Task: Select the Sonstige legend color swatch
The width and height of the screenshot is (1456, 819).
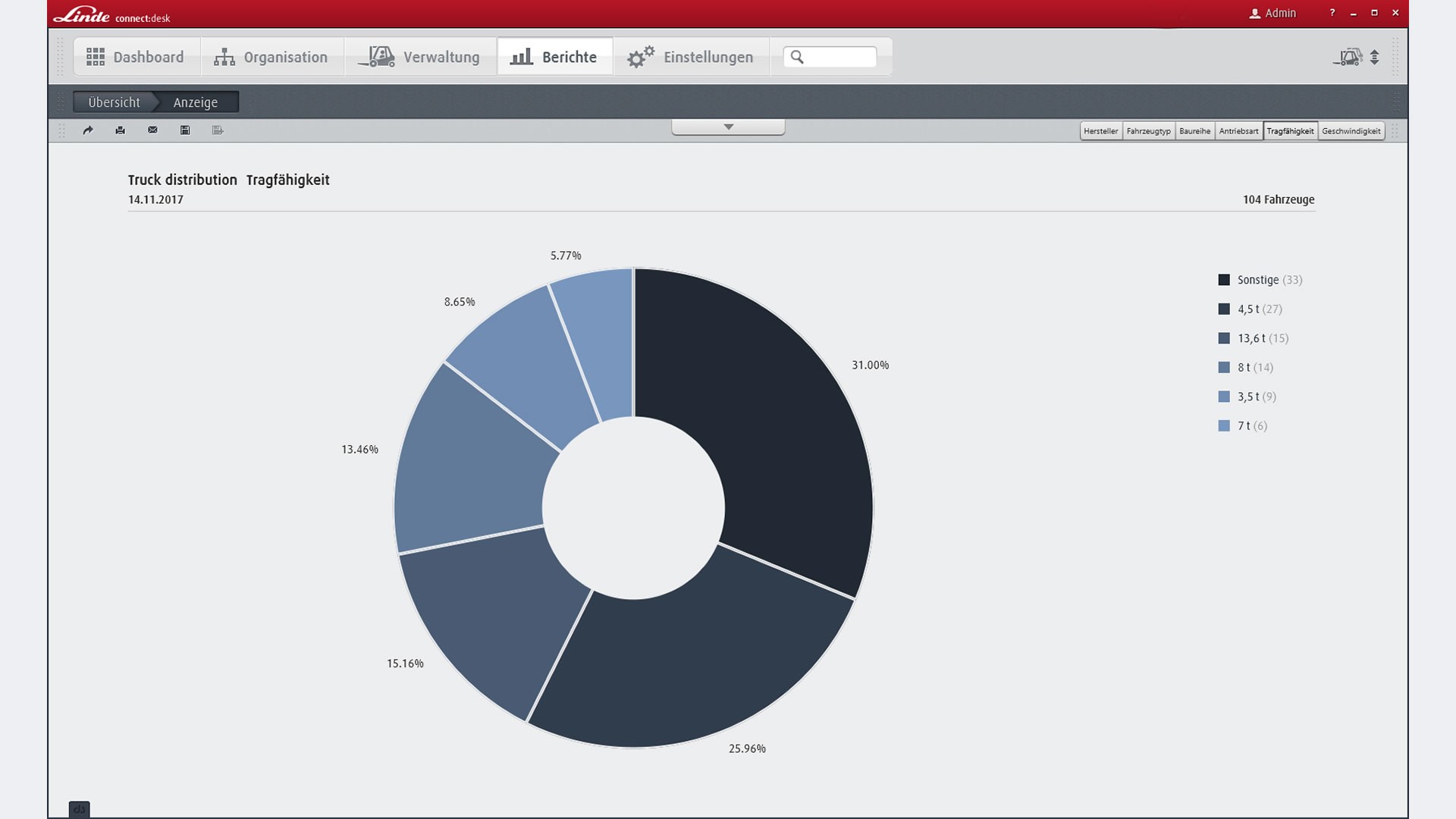Action: coord(1223,279)
